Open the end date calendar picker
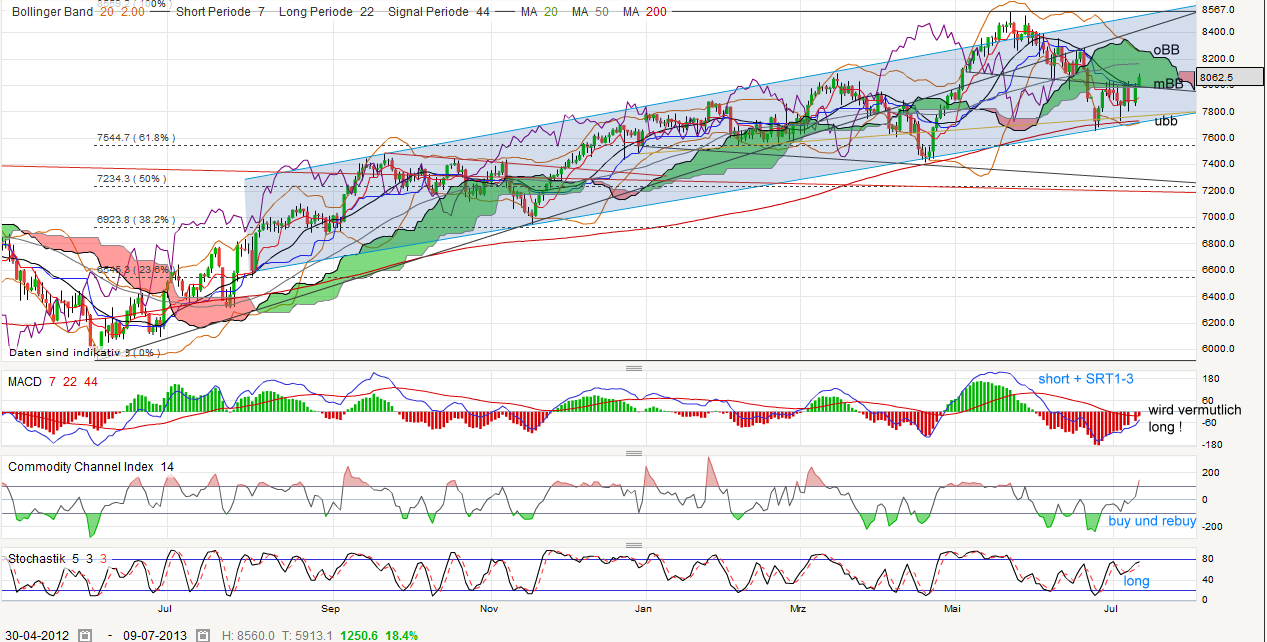 tap(203, 635)
